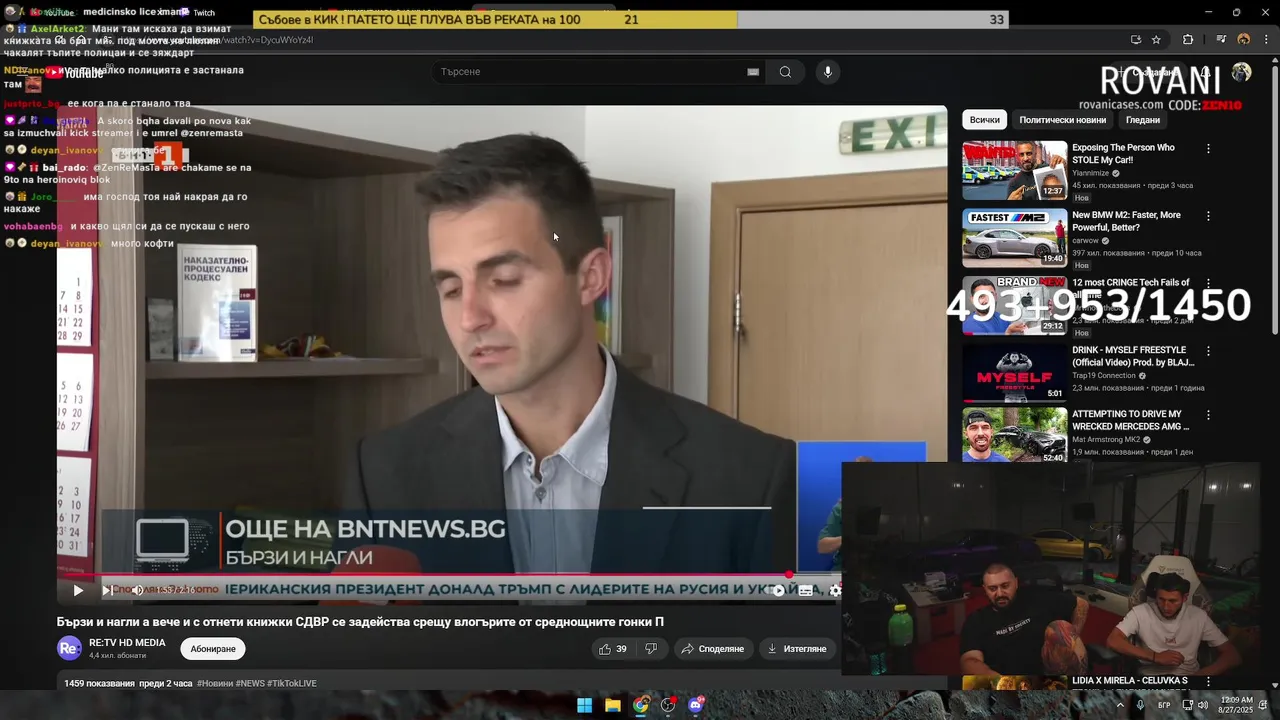1280x720 pixels.
Task: Open options for DRINK - MYSELF FREESTYLE
Action: (x=1208, y=351)
